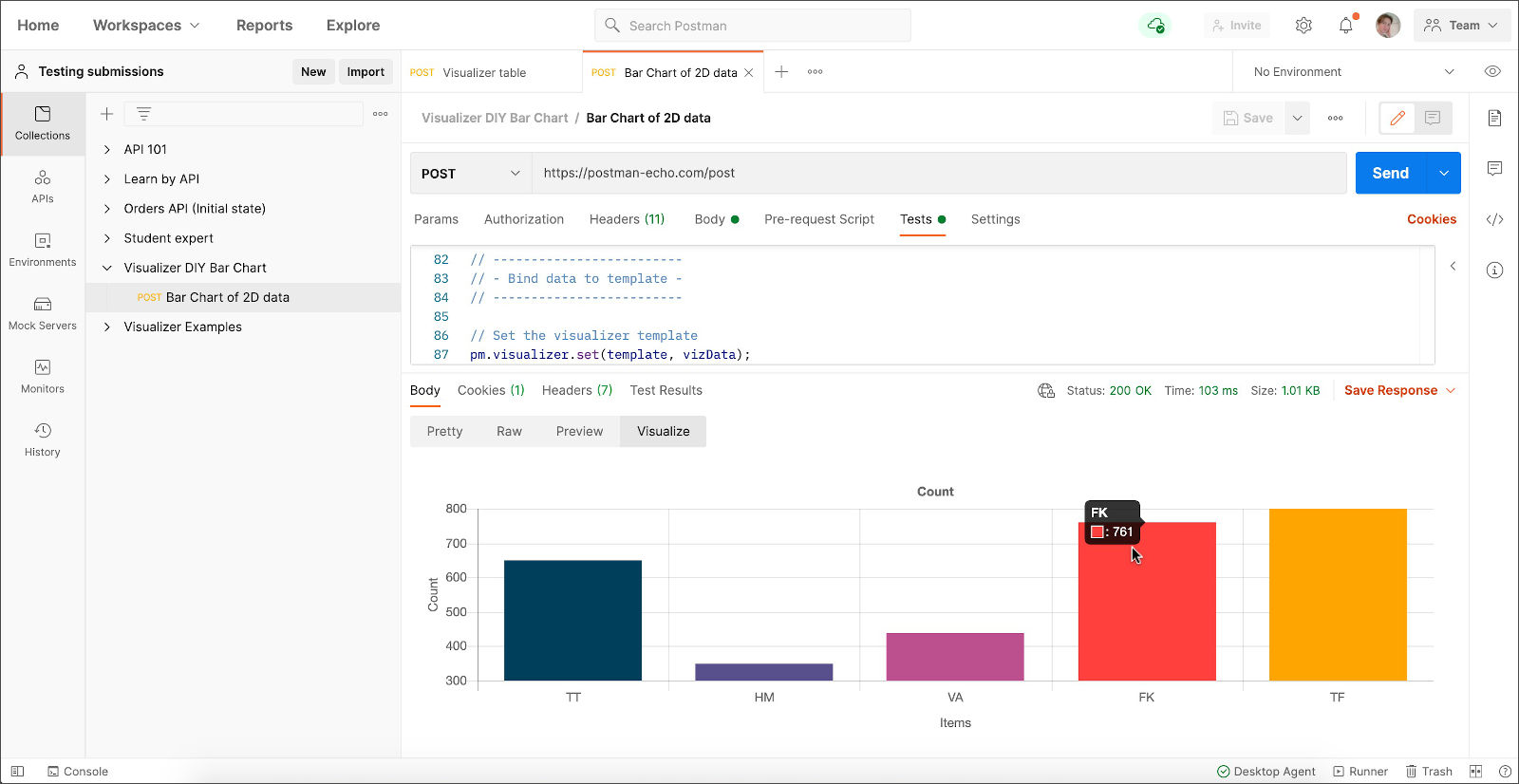Click the Send button
The width and height of the screenshot is (1519, 784).
tap(1391, 173)
